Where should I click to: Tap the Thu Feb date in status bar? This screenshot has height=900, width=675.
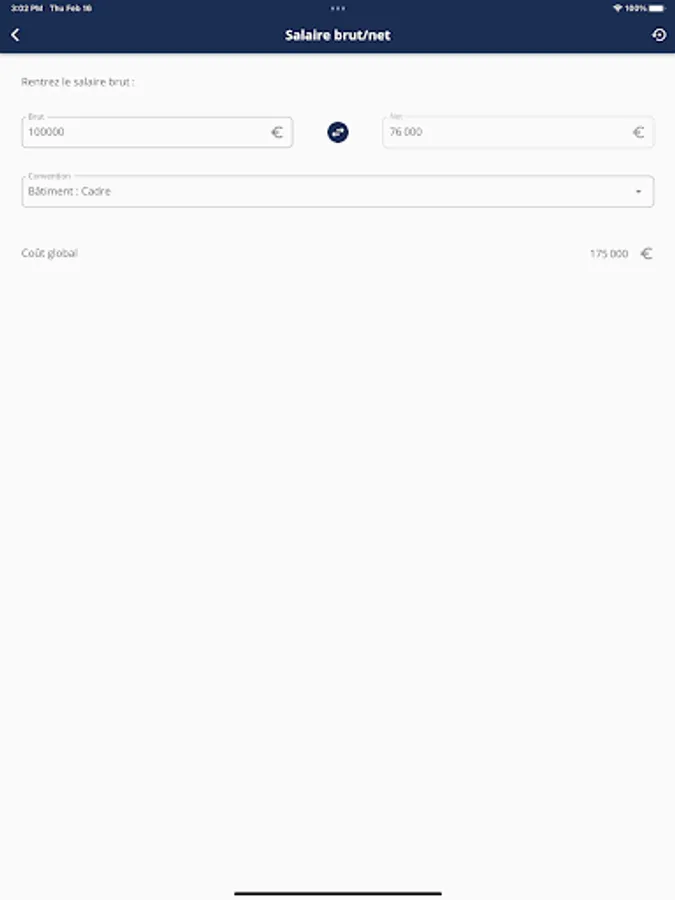(71, 8)
